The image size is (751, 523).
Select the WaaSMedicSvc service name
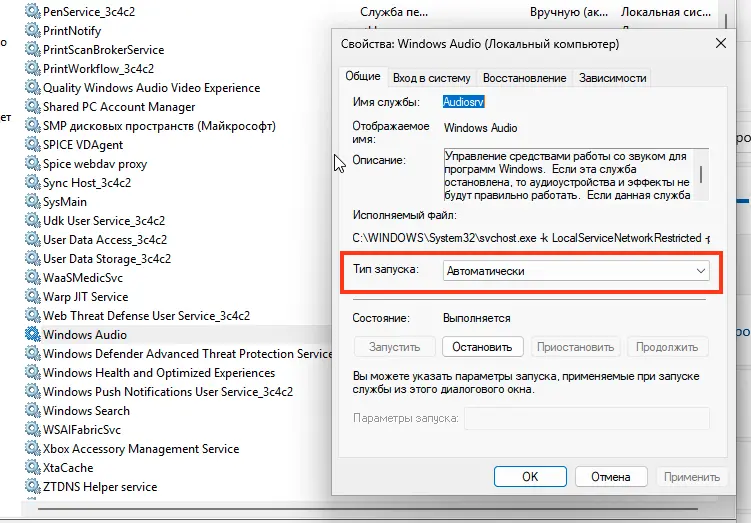coord(83,278)
